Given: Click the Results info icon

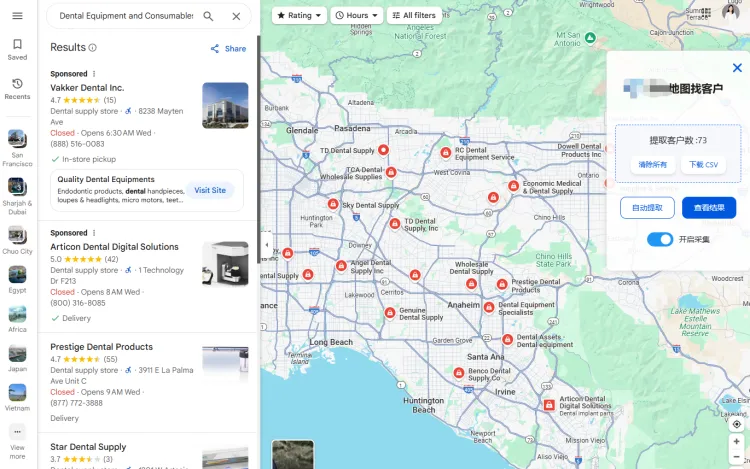Looking at the screenshot, I should tap(93, 47).
